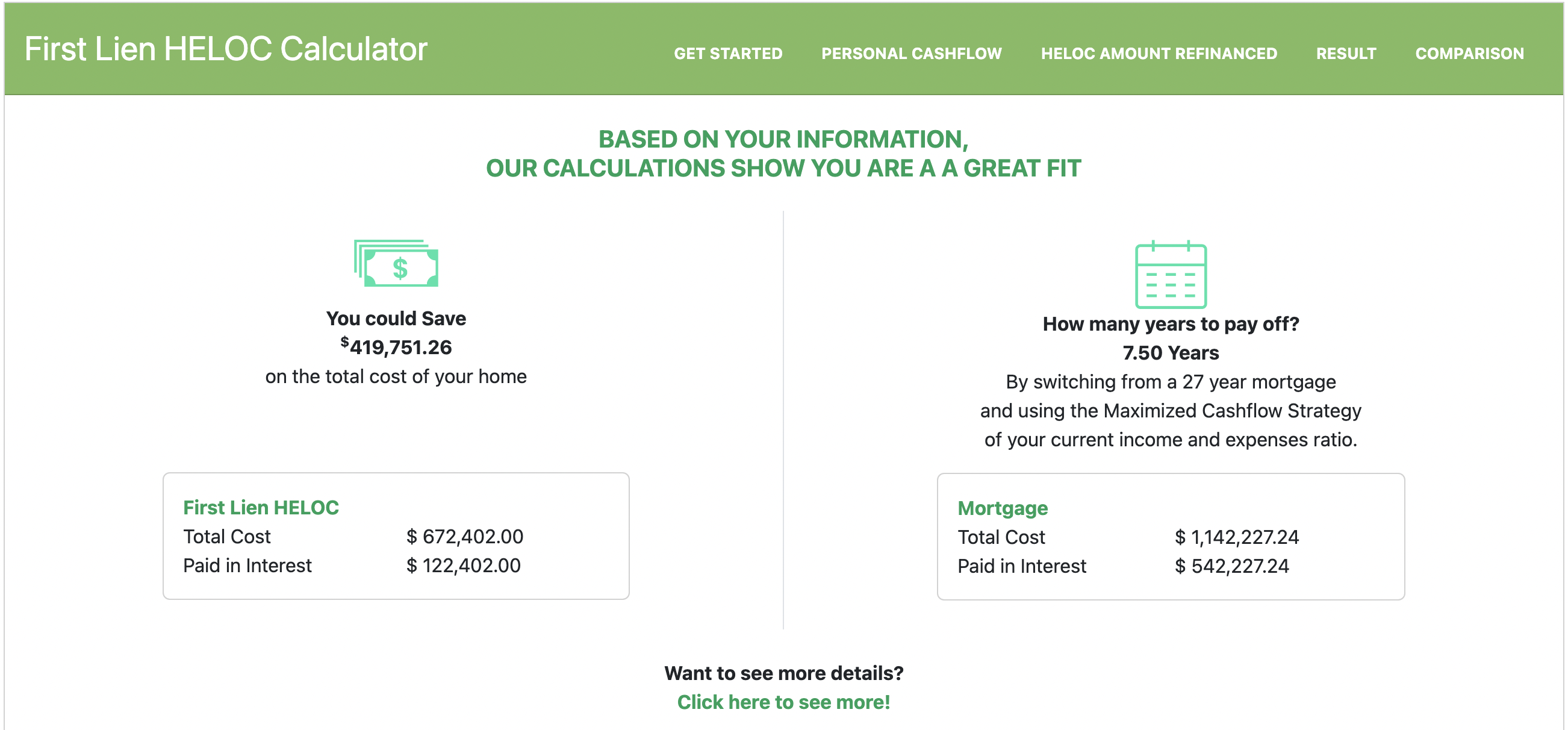Click the "Click here to see more!" link
1568x730 pixels.
pos(783,702)
